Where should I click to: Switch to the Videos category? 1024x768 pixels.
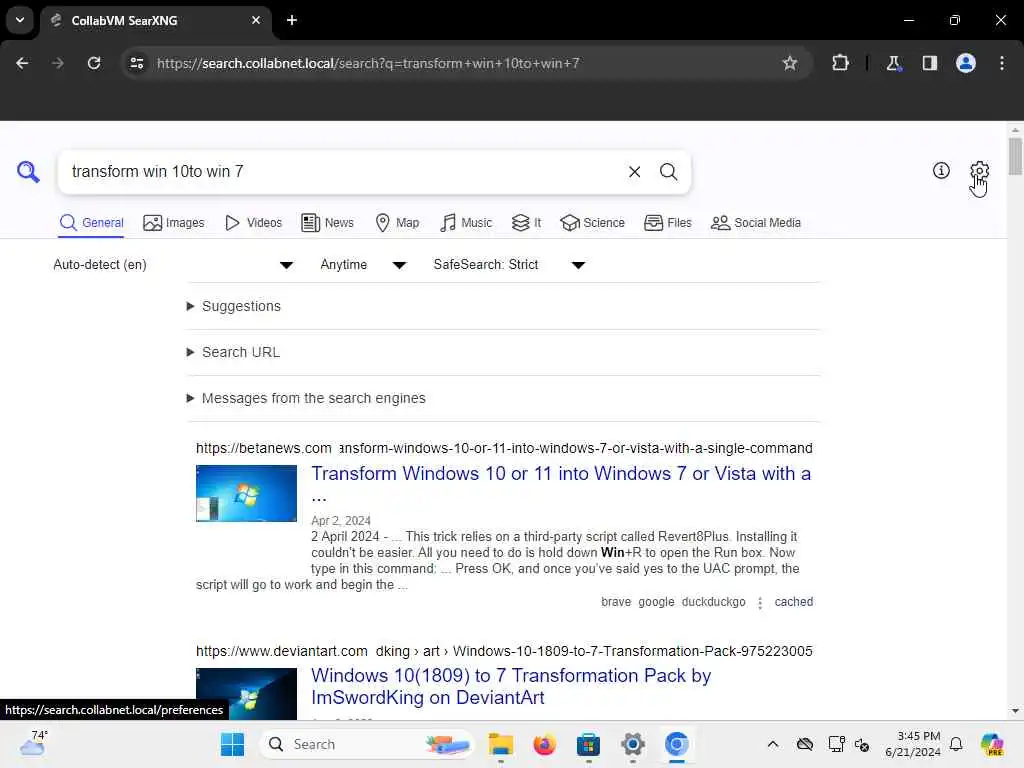pyautogui.click(x=253, y=223)
